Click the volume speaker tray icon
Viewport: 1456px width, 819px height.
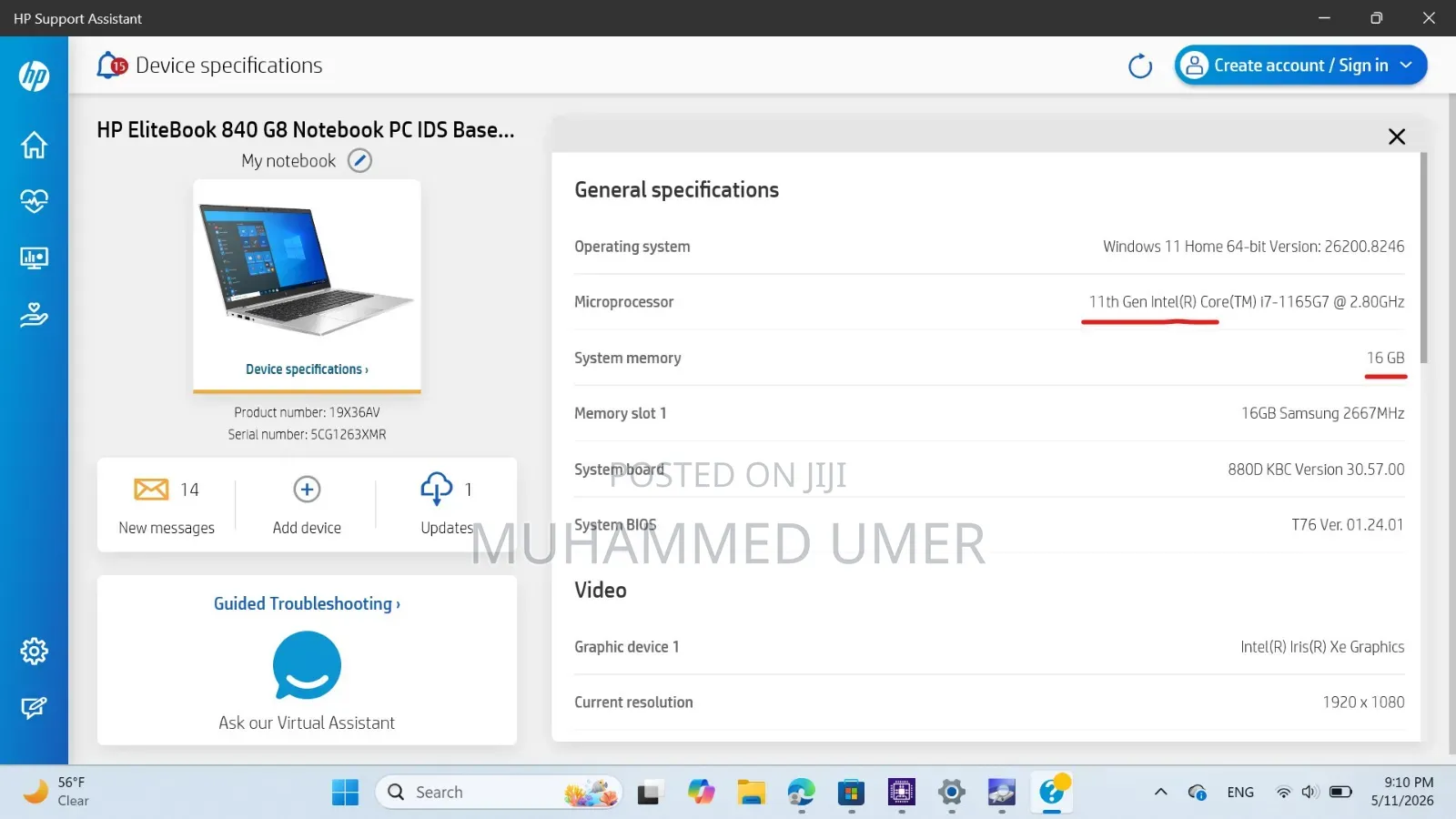click(x=1310, y=793)
